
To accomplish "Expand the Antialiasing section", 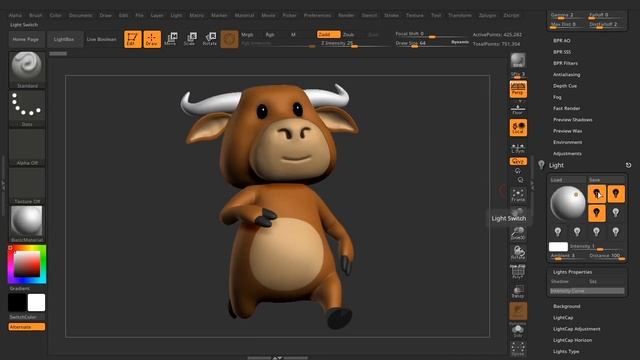I will click(567, 75).
